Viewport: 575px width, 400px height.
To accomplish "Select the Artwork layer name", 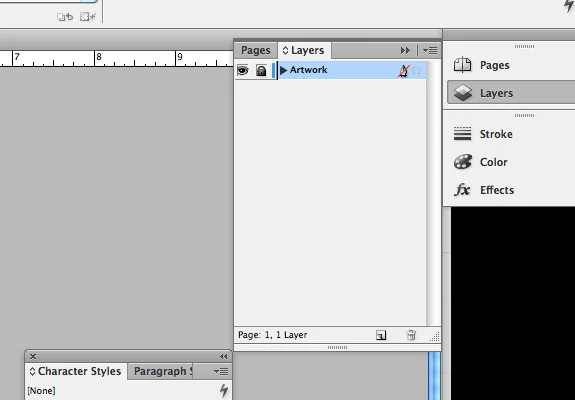I will pos(308,70).
